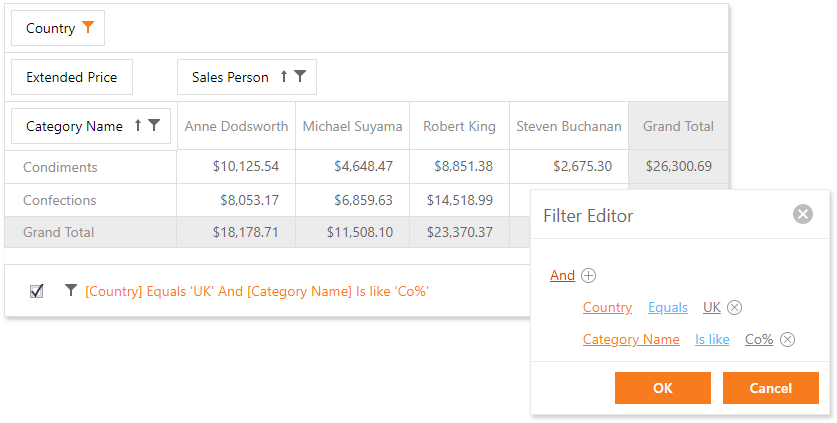Confirm the filter with OK button
The width and height of the screenshot is (837, 423).
pyautogui.click(x=662, y=388)
